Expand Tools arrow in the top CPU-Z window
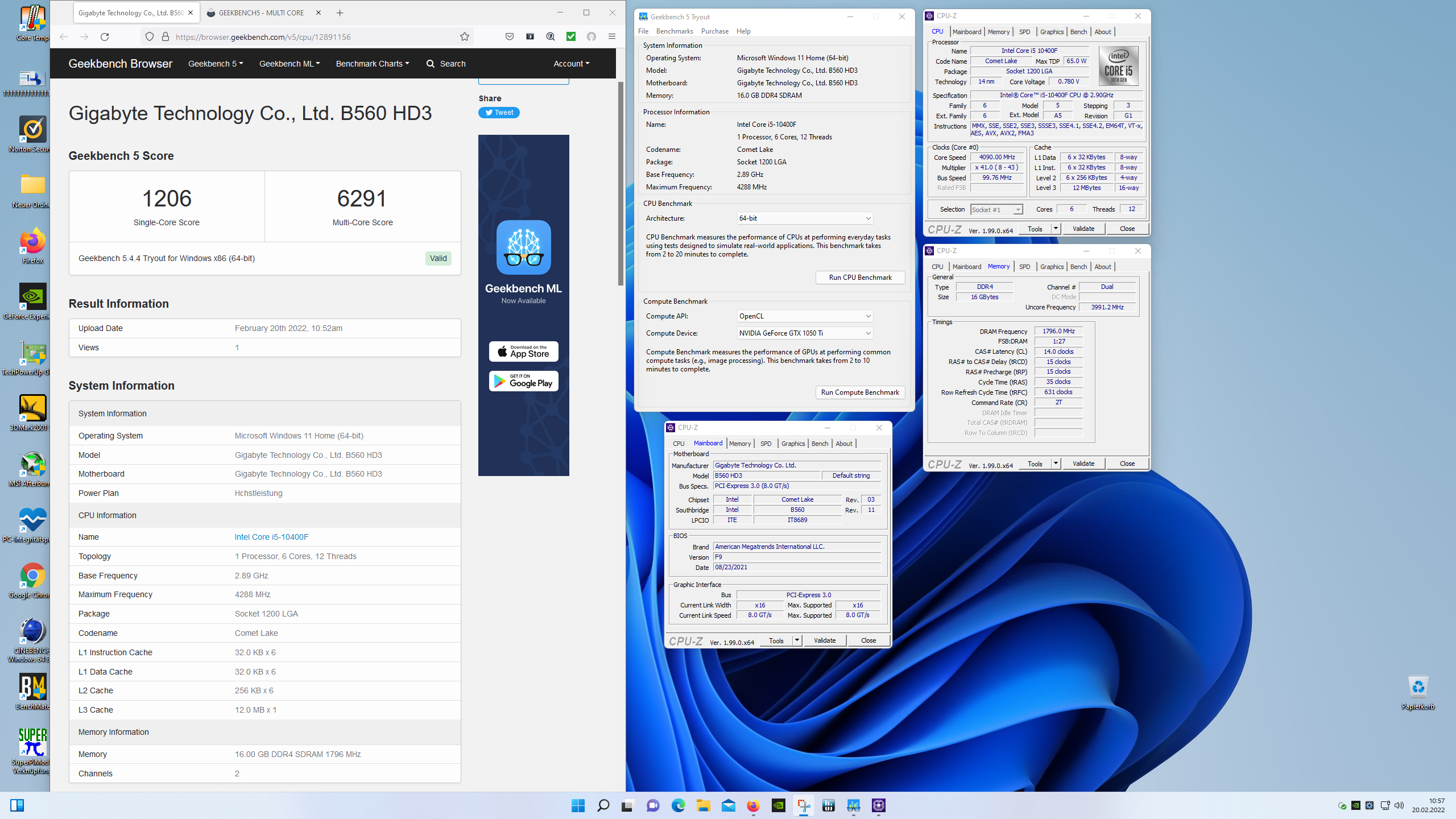This screenshot has width=1456, height=819. [1056, 229]
